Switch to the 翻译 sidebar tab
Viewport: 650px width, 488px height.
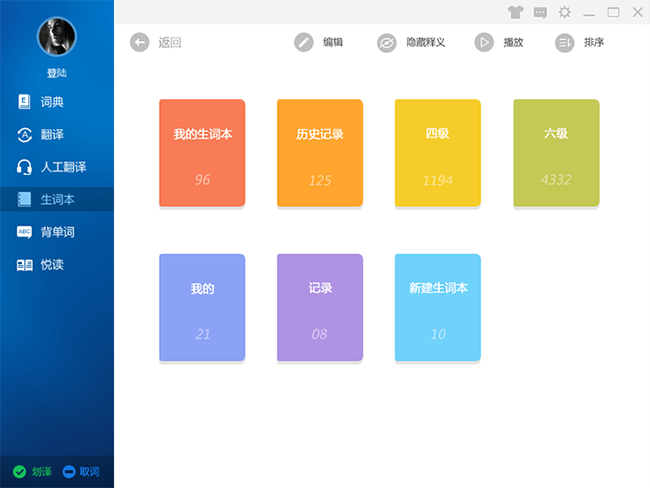[x=52, y=135]
